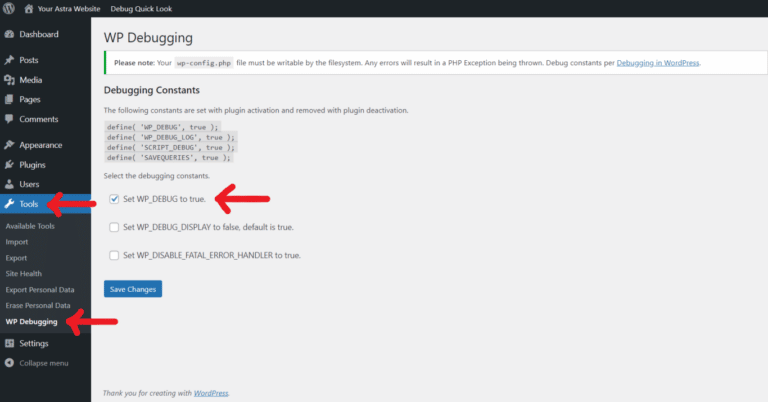768x402 pixels.
Task: Click the Media icon in the sidebar
Action: tap(9, 80)
